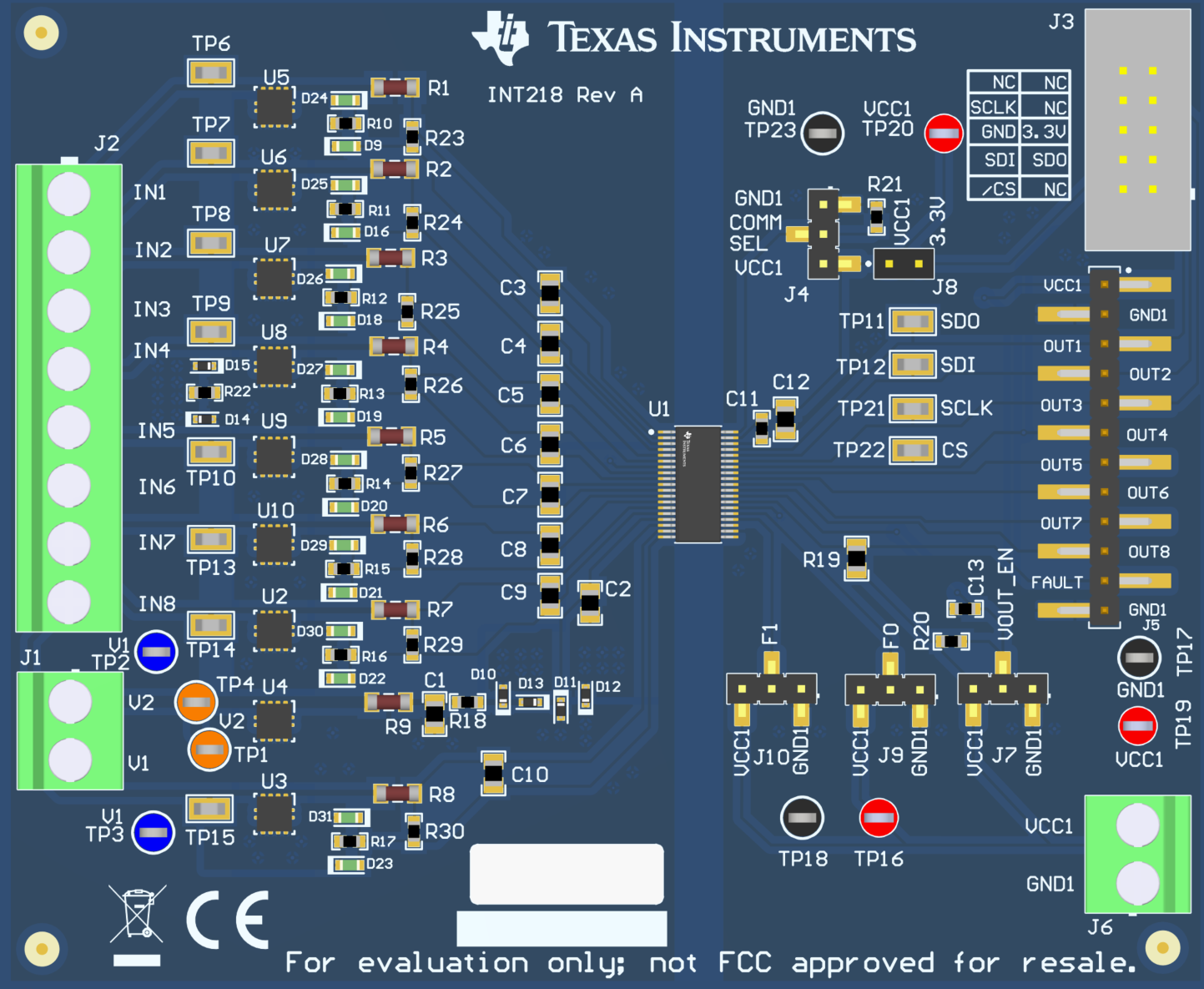
Task: Click the orange TP4 test point
Action: pyautogui.click(x=195, y=704)
